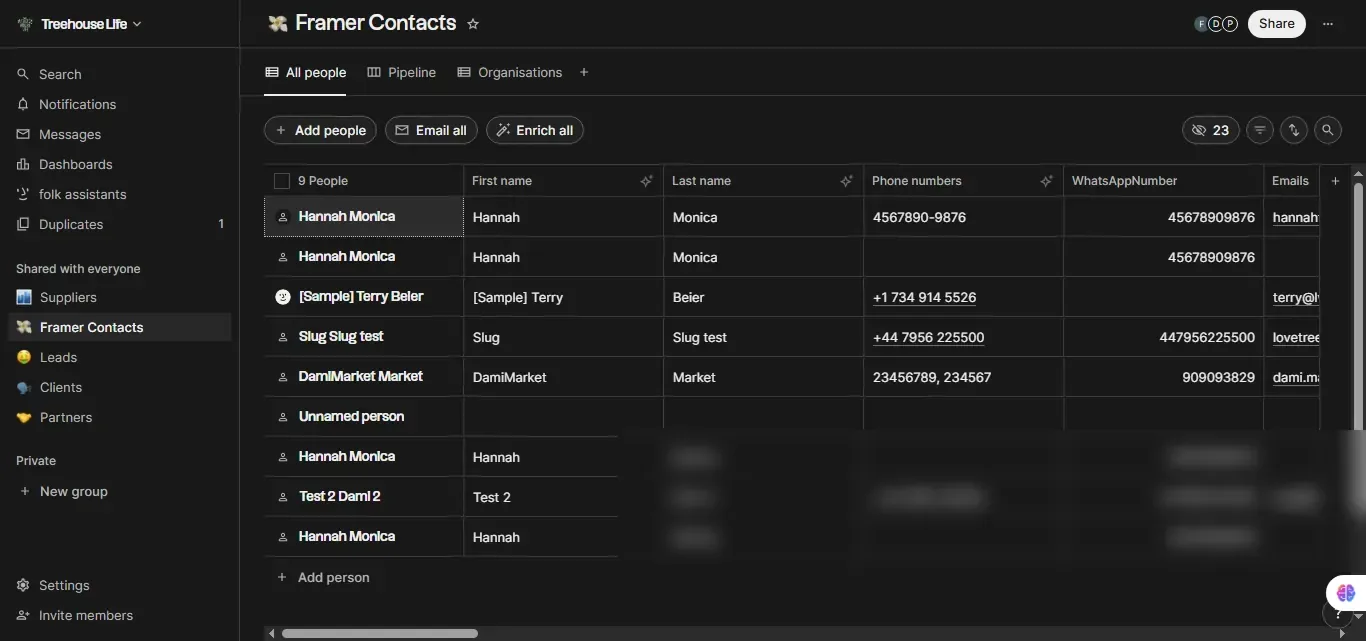Switch to the All people tab

(x=305, y=72)
